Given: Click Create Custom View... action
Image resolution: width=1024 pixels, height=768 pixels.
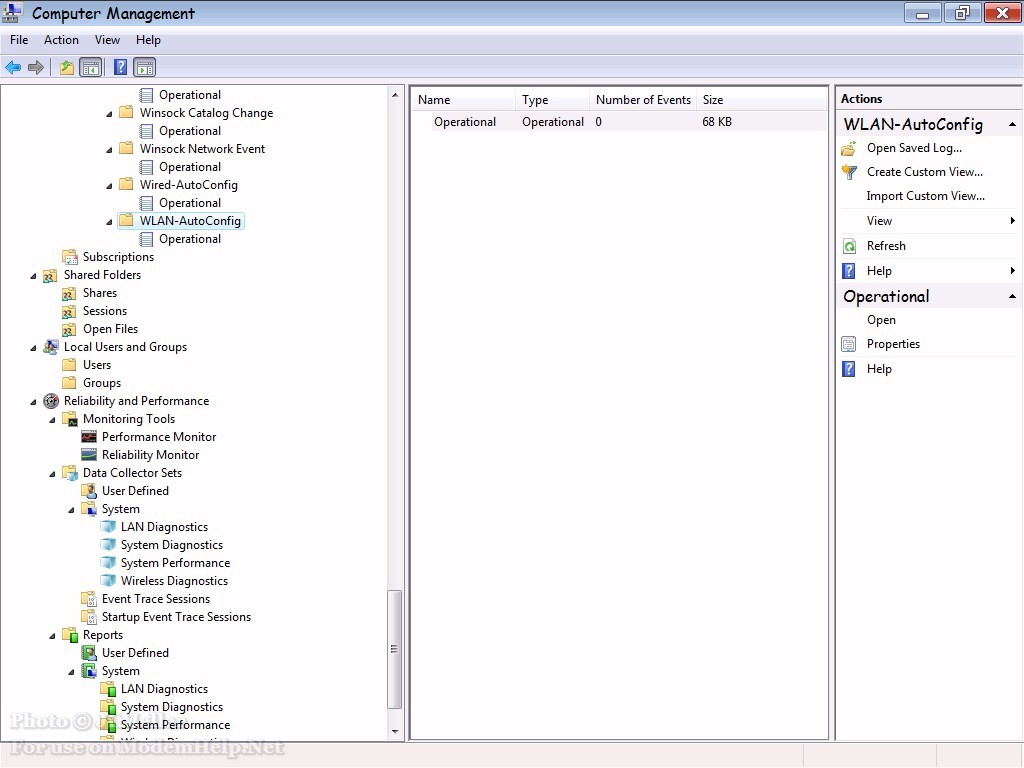Looking at the screenshot, I should click(x=925, y=172).
